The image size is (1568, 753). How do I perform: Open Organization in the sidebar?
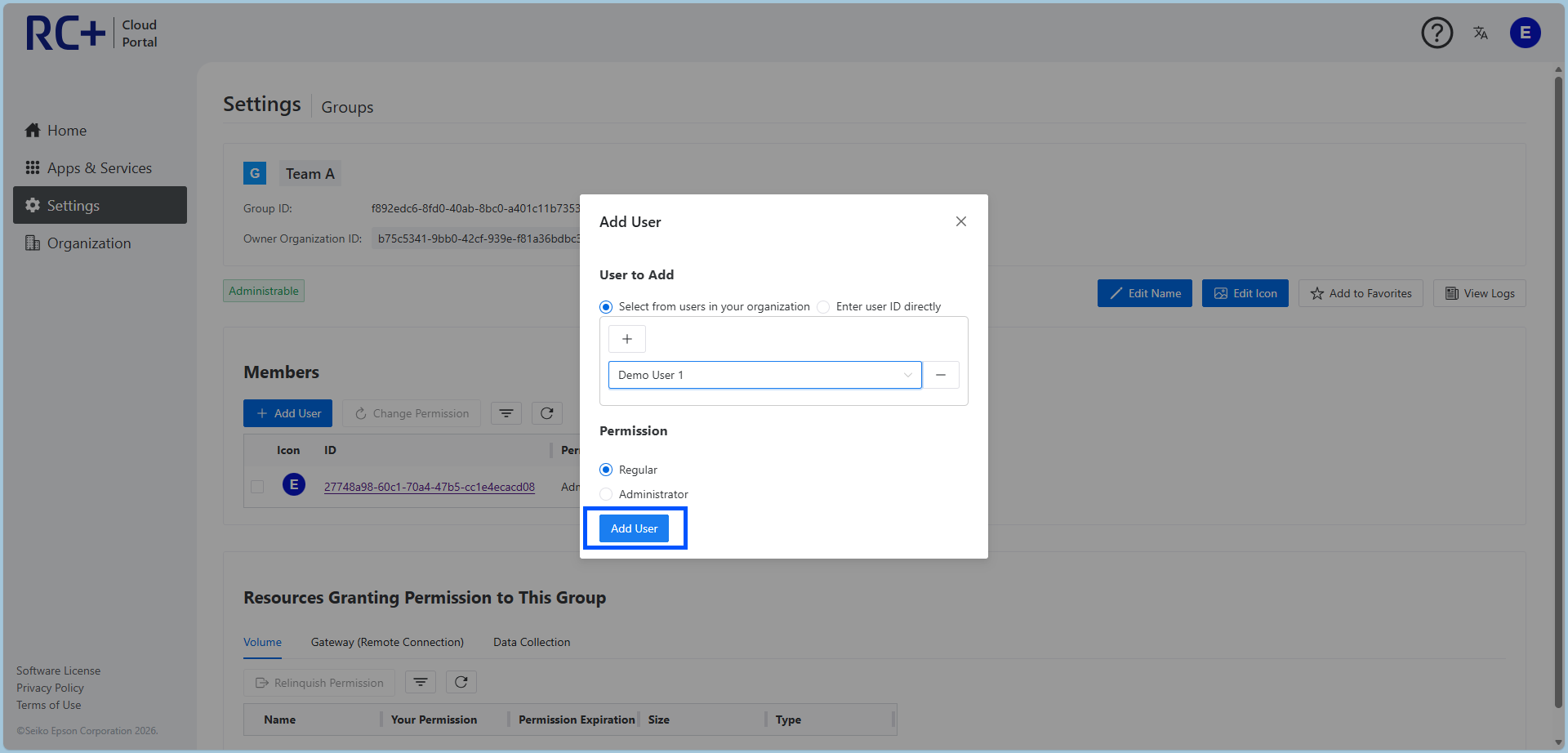pos(100,243)
